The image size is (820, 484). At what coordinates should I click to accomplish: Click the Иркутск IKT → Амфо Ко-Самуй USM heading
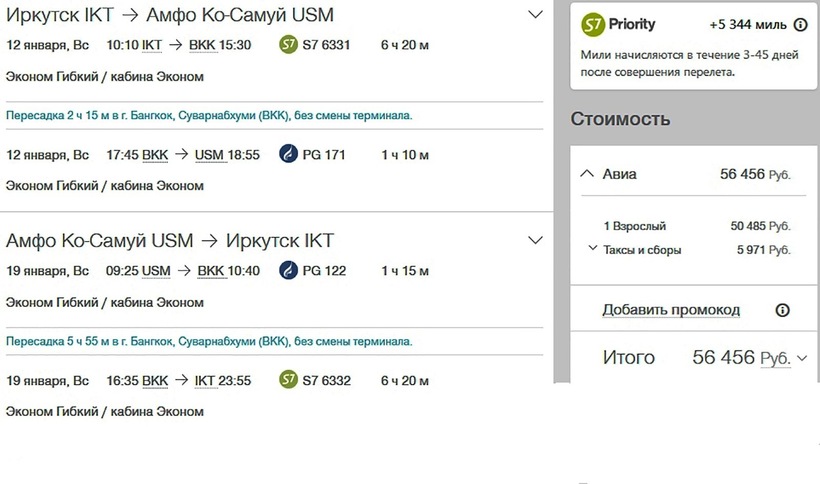tap(170, 15)
